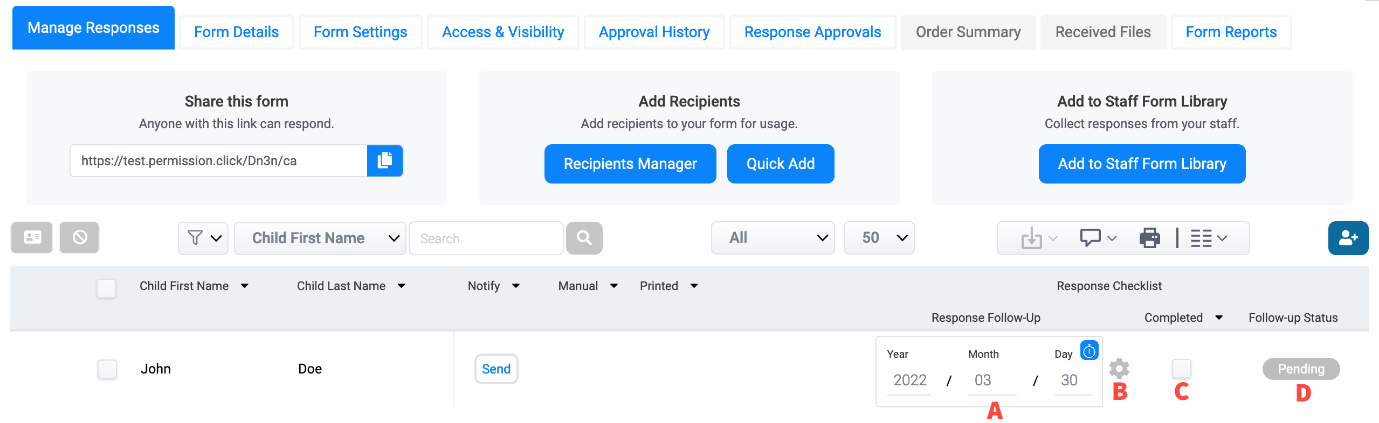This screenshot has height=423, width=1379.
Task: Switch to the Form Settings tab
Action: coord(360,32)
